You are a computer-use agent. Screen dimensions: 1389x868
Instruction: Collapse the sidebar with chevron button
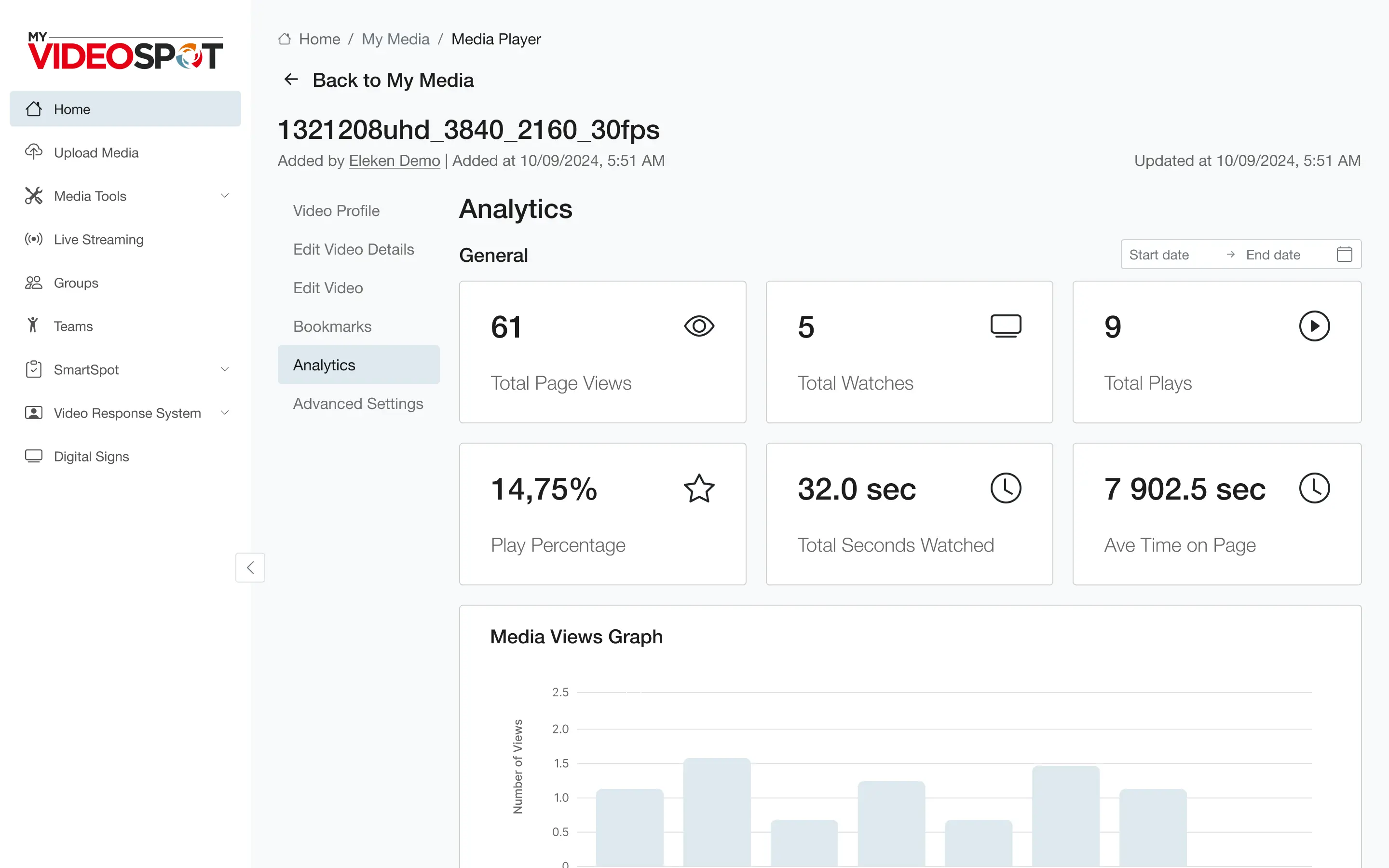click(x=250, y=567)
